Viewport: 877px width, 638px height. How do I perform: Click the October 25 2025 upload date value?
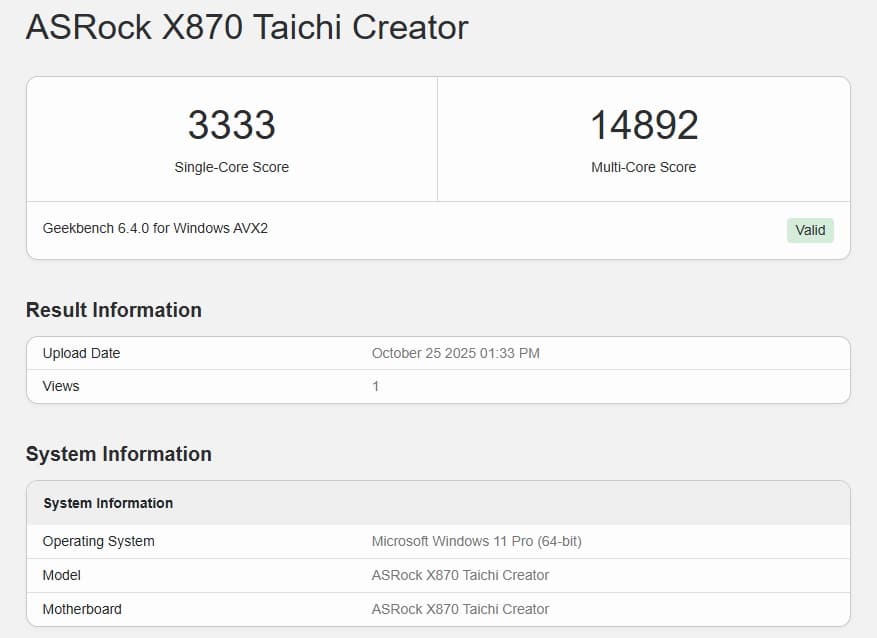point(455,353)
